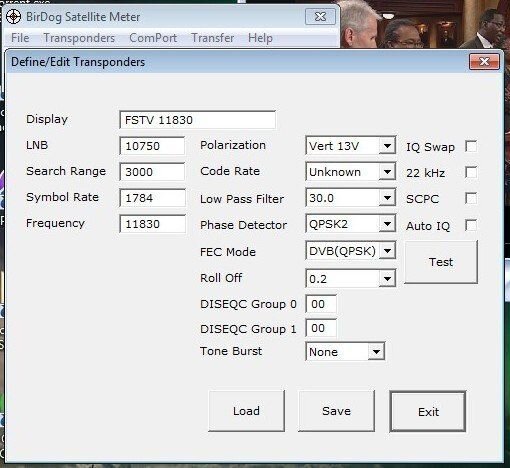This screenshot has height=468, width=510.
Task: Click the DISEQC Group 0 field
Action: click(321, 304)
